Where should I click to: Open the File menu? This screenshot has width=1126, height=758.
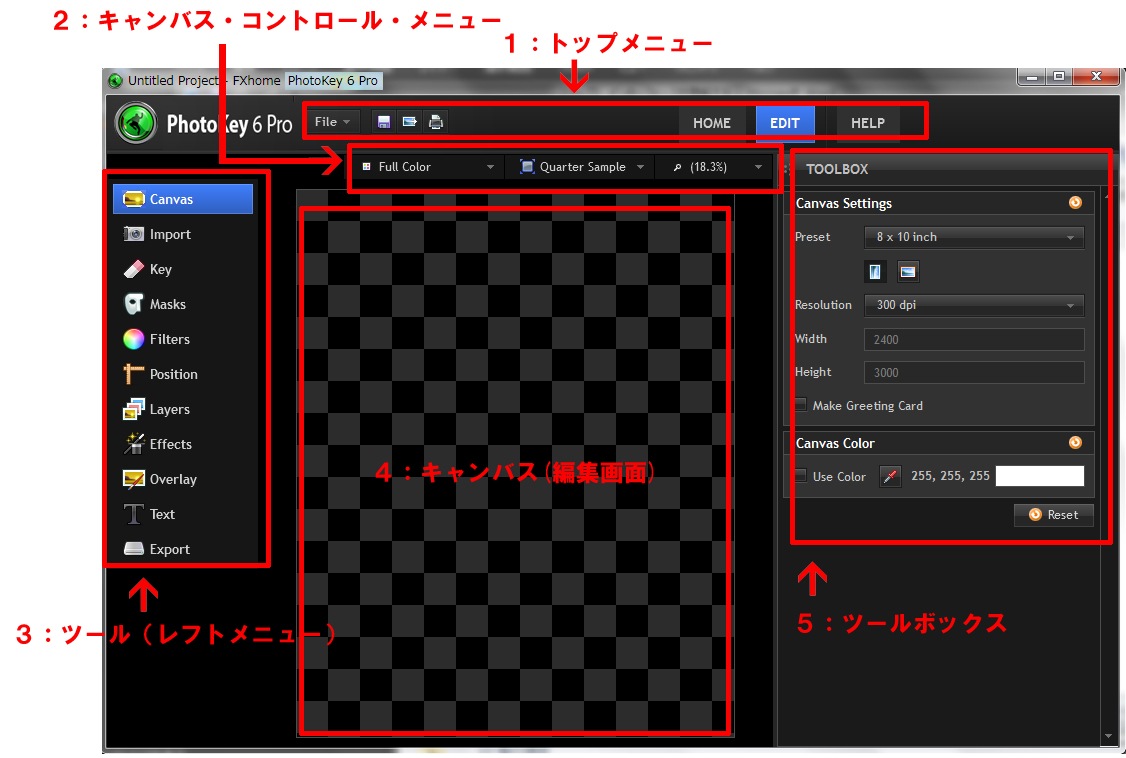(x=332, y=122)
